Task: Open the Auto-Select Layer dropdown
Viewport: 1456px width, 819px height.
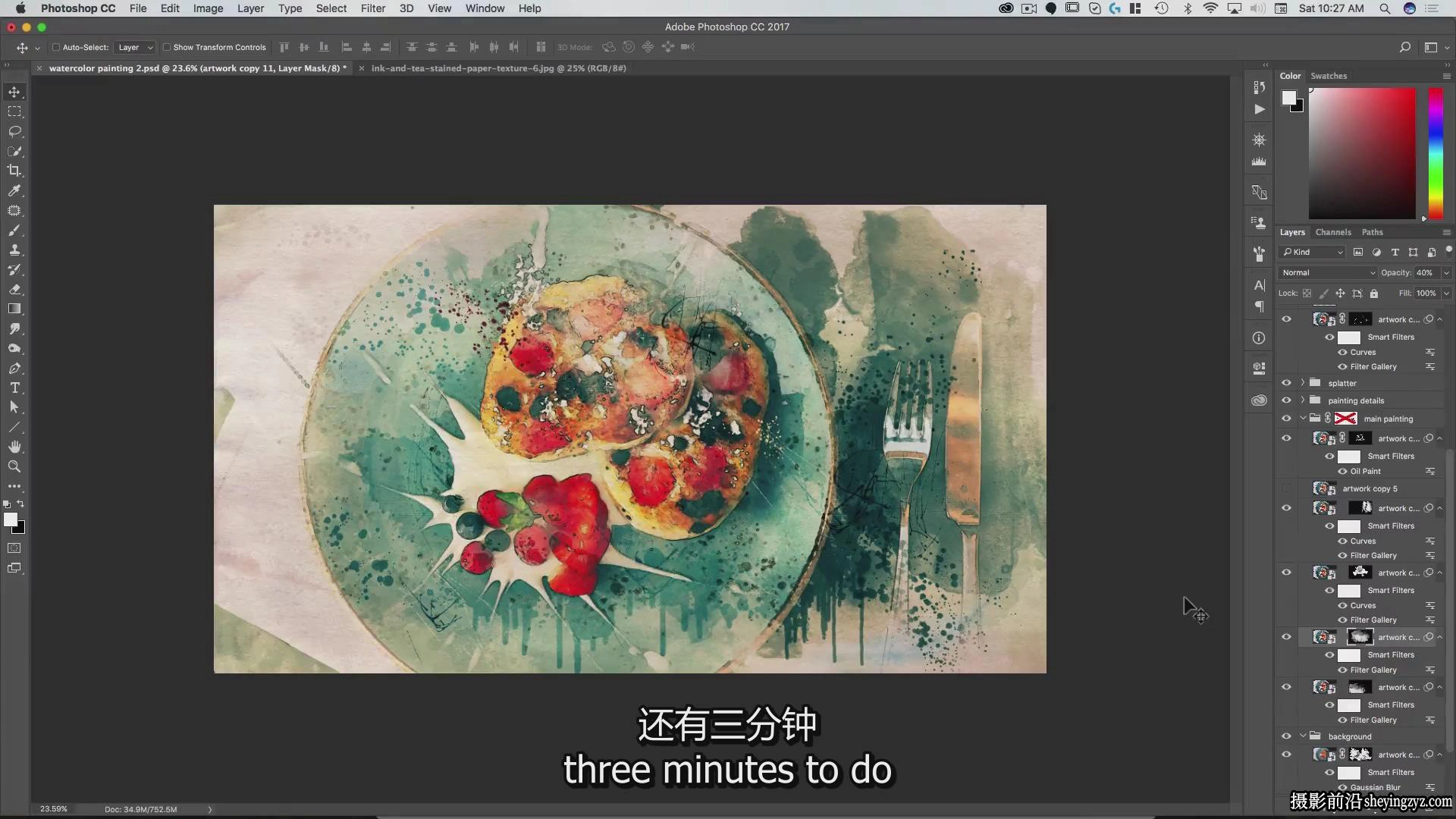Action: (135, 47)
